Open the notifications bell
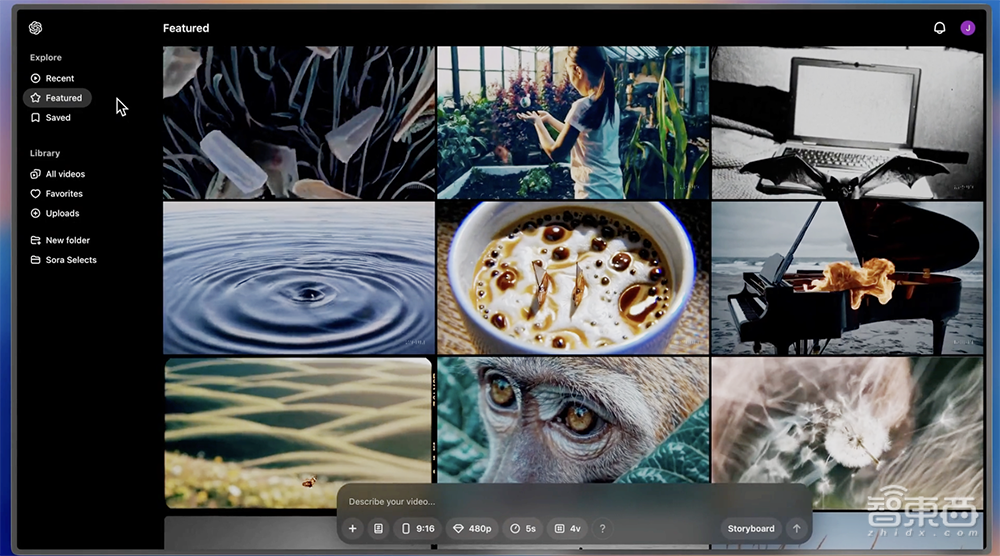This screenshot has width=1000, height=556. (939, 28)
